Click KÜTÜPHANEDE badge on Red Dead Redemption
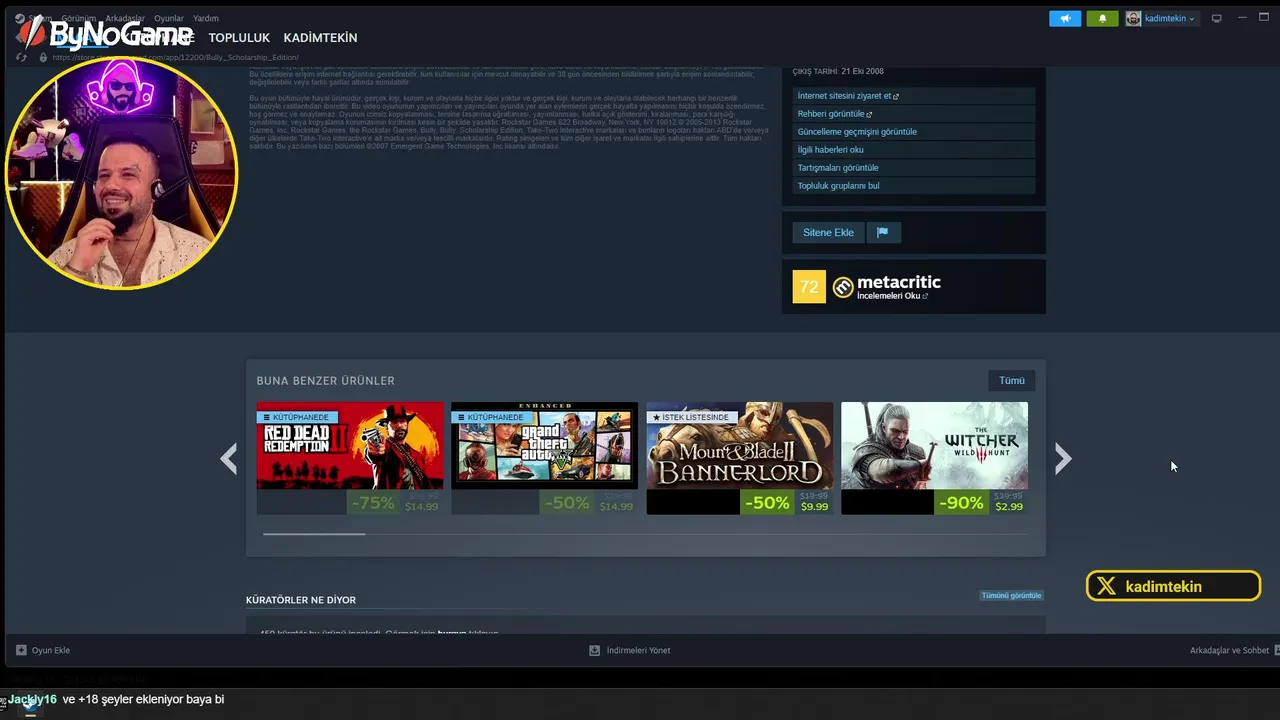The height and width of the screenshot is (720, 1280). 296,417
